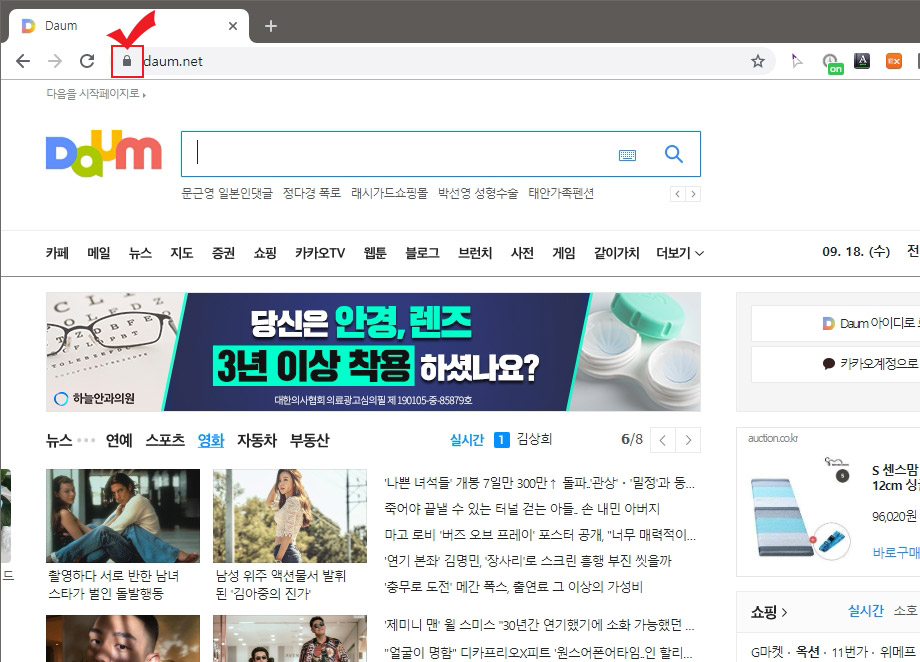Image resolution: width=920 pixels, height=662 pixels.
Task: Open a new browser tab
Action: tap(270, 26)
